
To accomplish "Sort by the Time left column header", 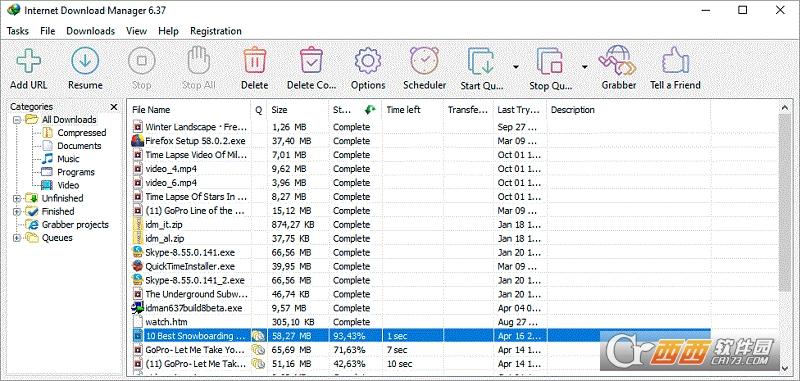I will tap(412, 110).
